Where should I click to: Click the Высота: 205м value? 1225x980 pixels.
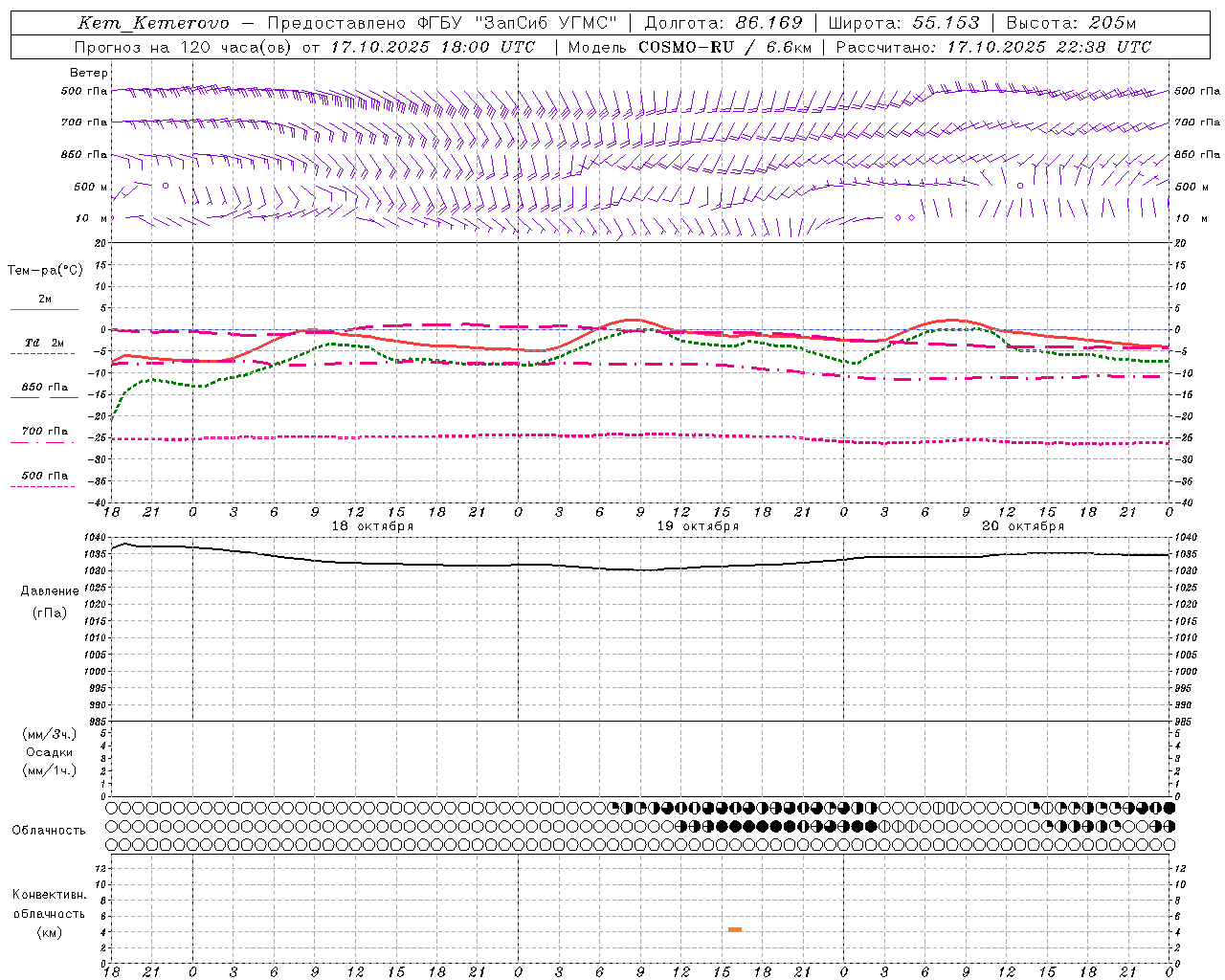[x=1071, y=23]
